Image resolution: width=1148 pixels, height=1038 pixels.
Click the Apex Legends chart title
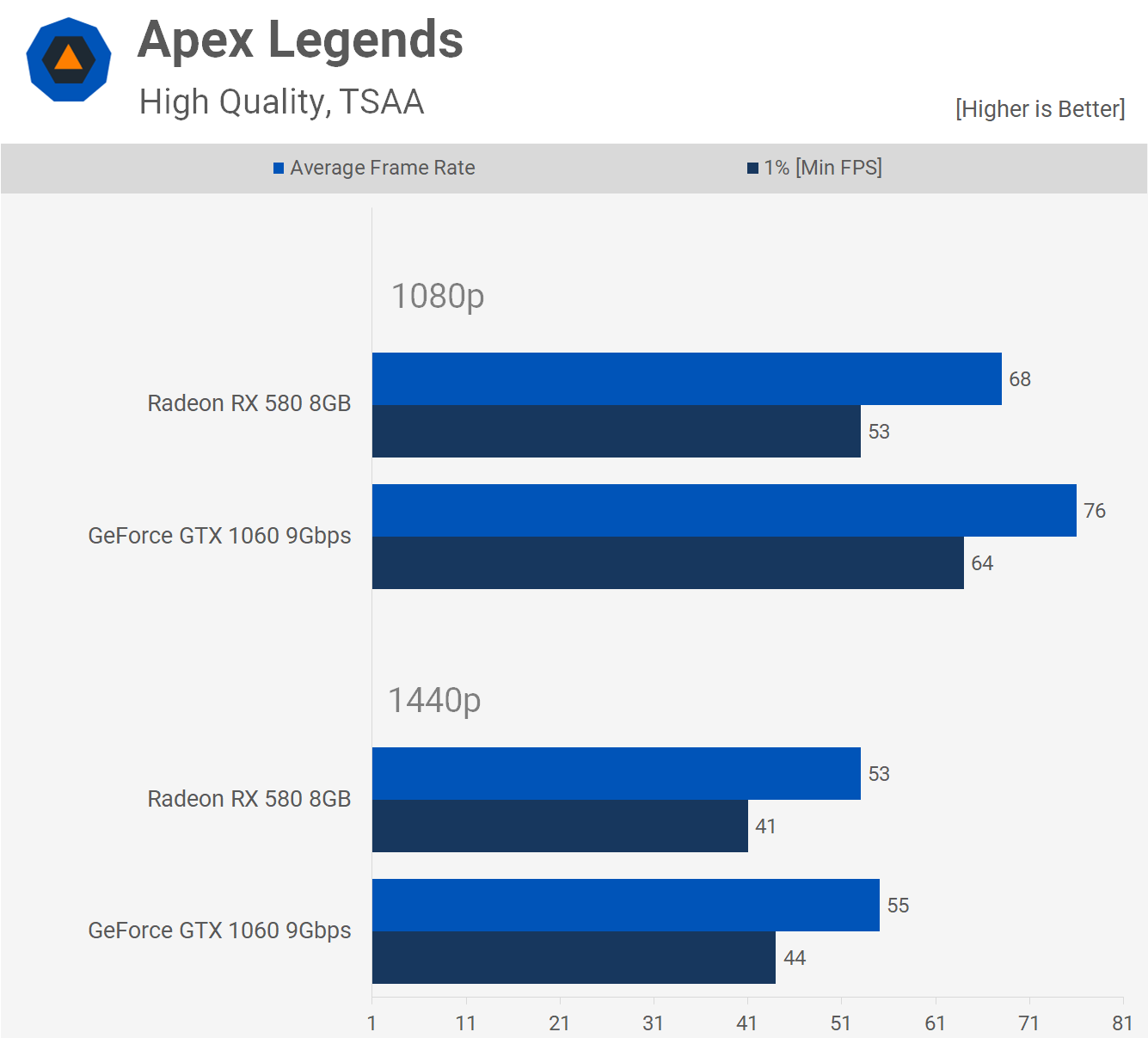(300, 40)
